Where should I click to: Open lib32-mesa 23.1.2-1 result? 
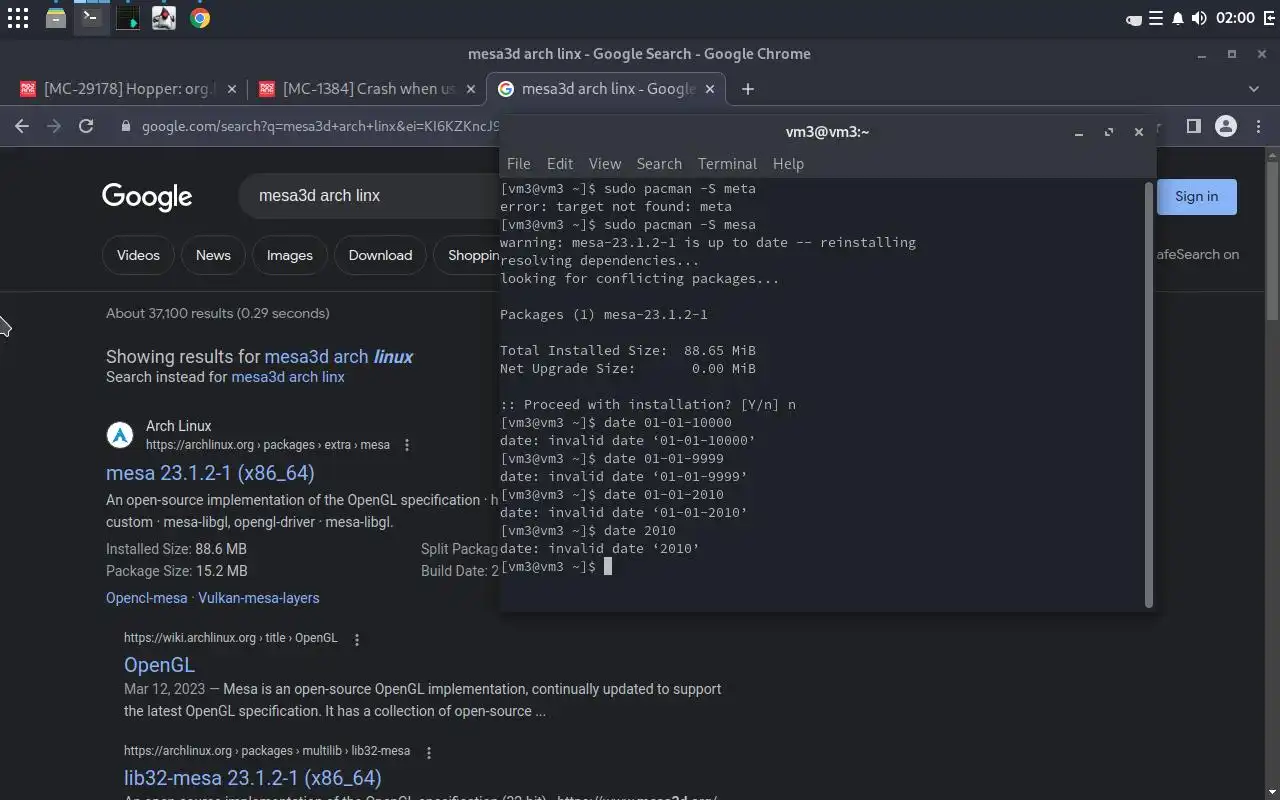253,778
